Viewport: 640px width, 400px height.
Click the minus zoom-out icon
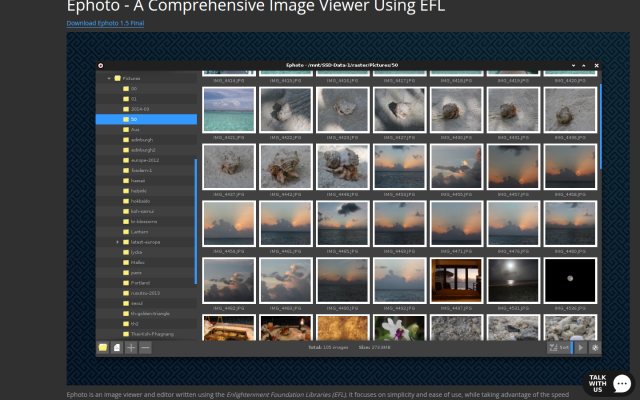click(145, 348)
